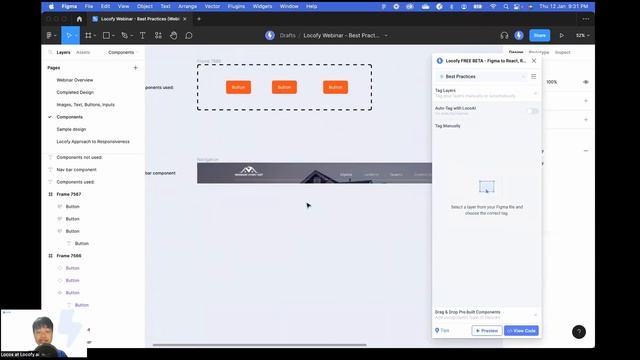Click the Share button
Screen dimensions: 640x360
pyautogui.click(x=540, y=36)
